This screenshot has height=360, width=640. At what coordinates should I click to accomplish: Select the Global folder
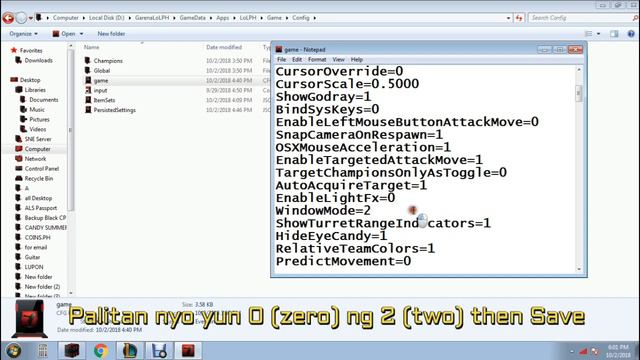pyautogui.click(x=102, y=71)
